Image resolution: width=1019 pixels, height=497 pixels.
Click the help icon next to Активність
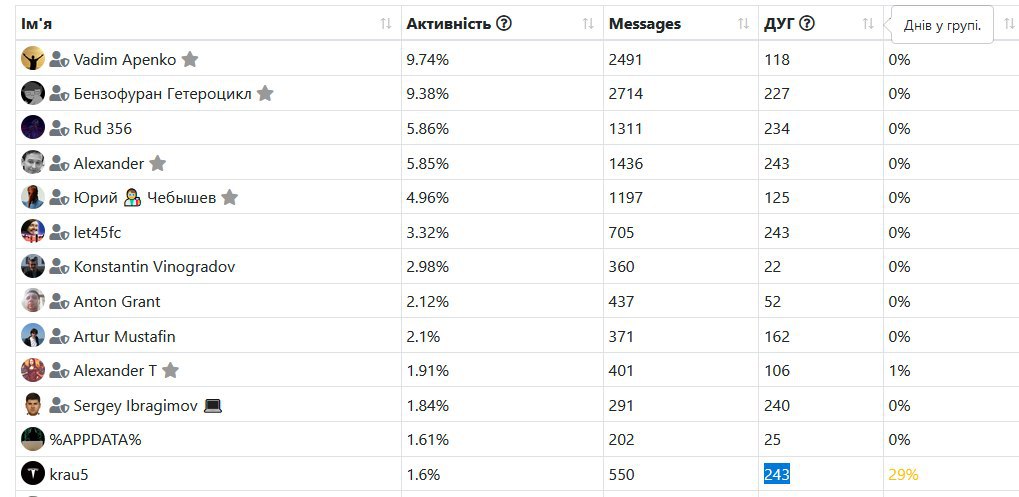[x=504, y=24]
